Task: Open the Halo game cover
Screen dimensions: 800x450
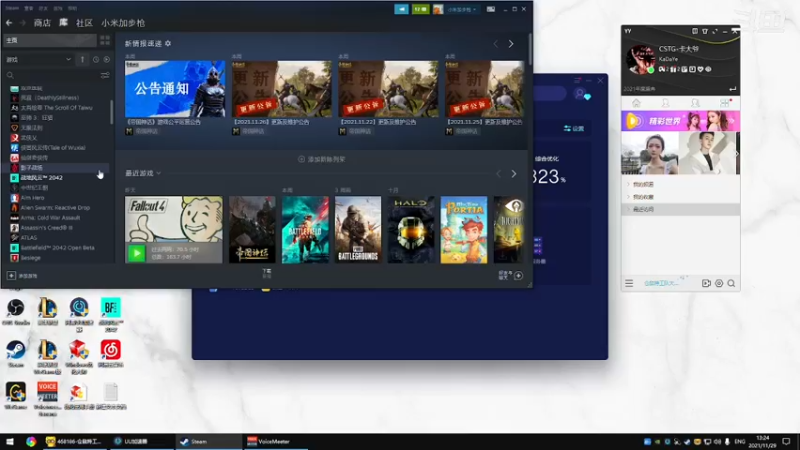Action: [411, 230]
